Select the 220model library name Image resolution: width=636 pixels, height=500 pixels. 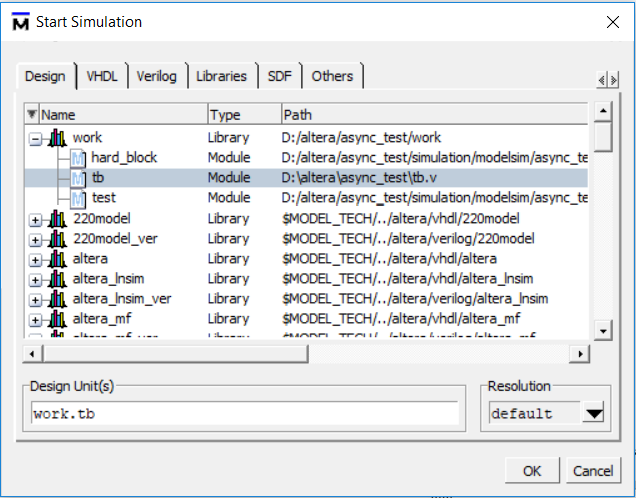(102, 219)
